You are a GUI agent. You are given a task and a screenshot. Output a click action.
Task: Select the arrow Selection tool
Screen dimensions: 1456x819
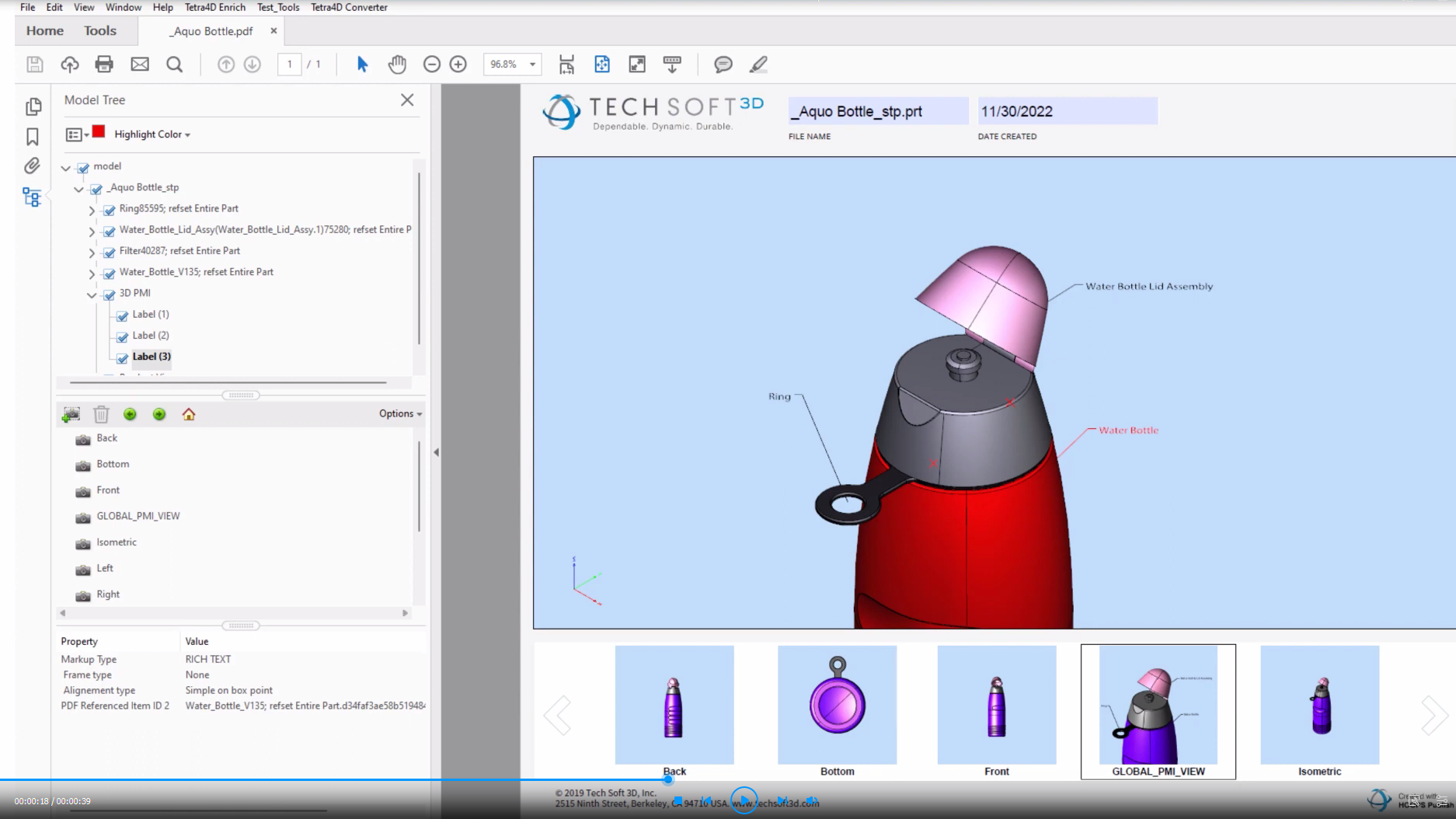362,64
